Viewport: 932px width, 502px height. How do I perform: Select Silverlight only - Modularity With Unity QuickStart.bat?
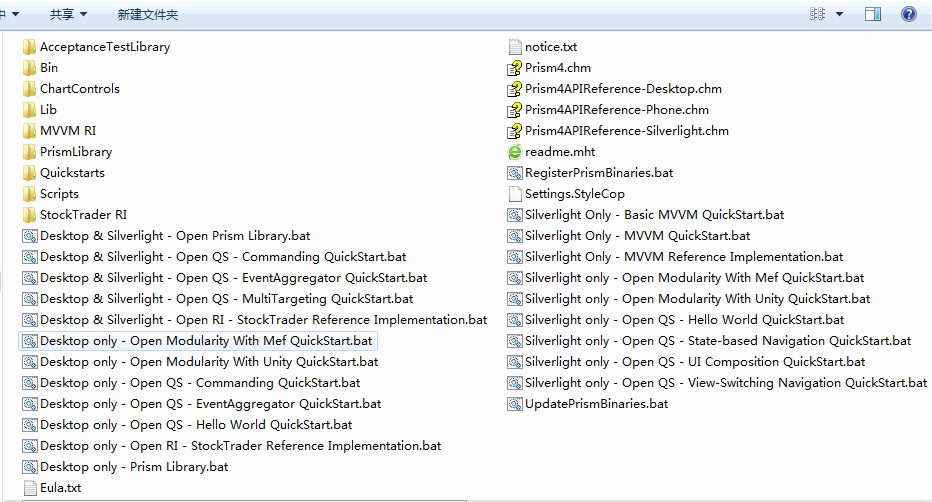coord(688,299)
